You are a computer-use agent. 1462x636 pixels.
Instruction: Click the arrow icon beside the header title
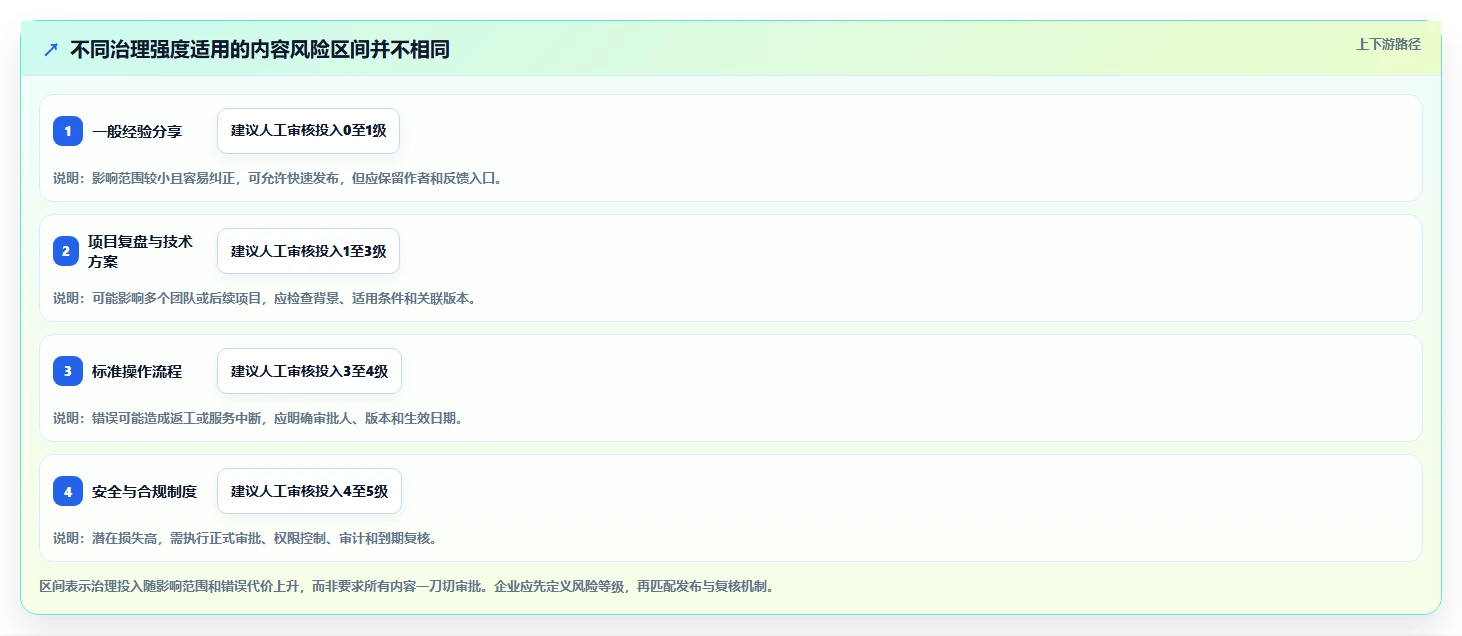[x=51, y=49]
